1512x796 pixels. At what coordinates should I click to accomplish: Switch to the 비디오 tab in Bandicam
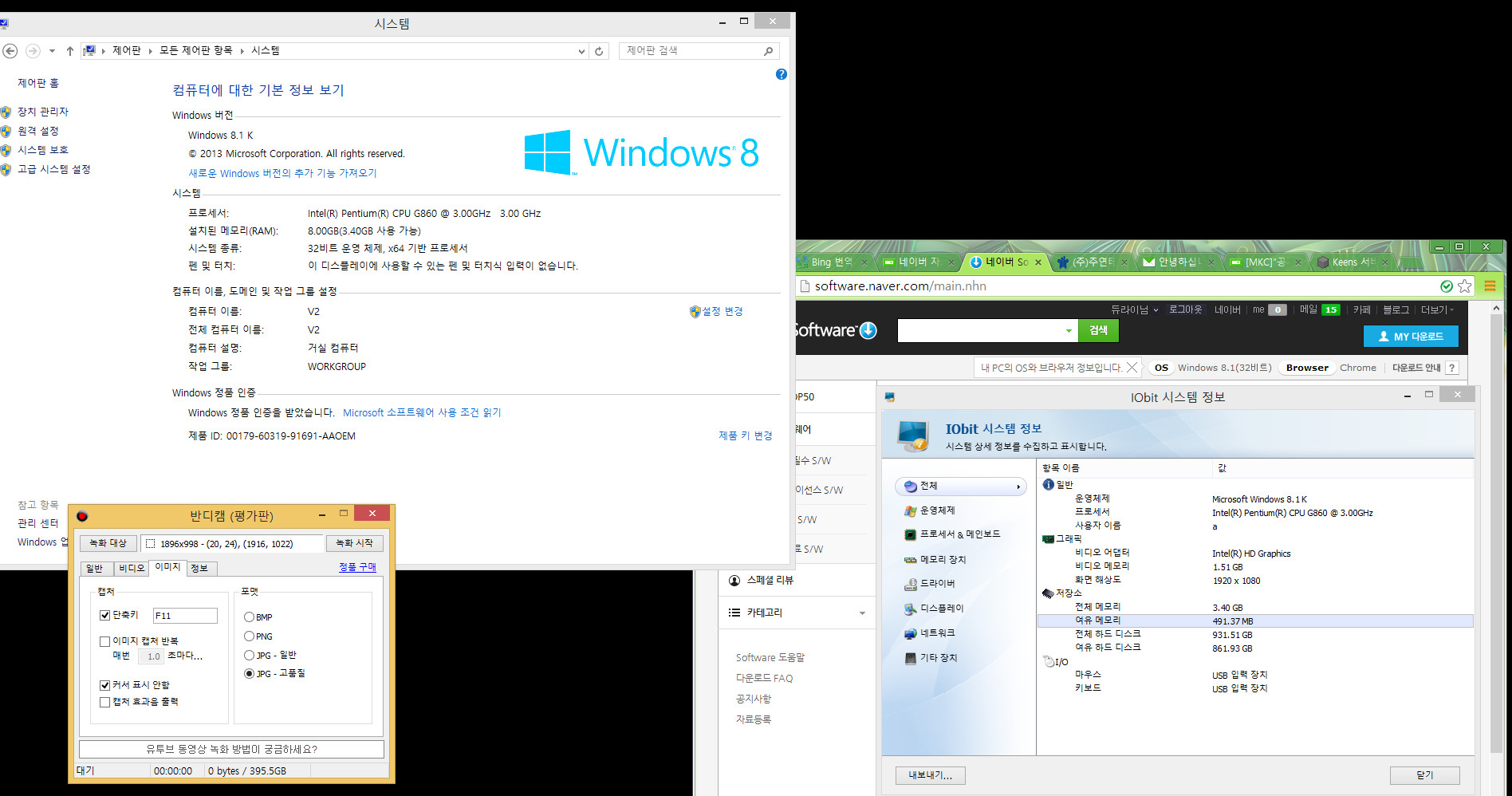pyautogui.click(x=132, y=568)
